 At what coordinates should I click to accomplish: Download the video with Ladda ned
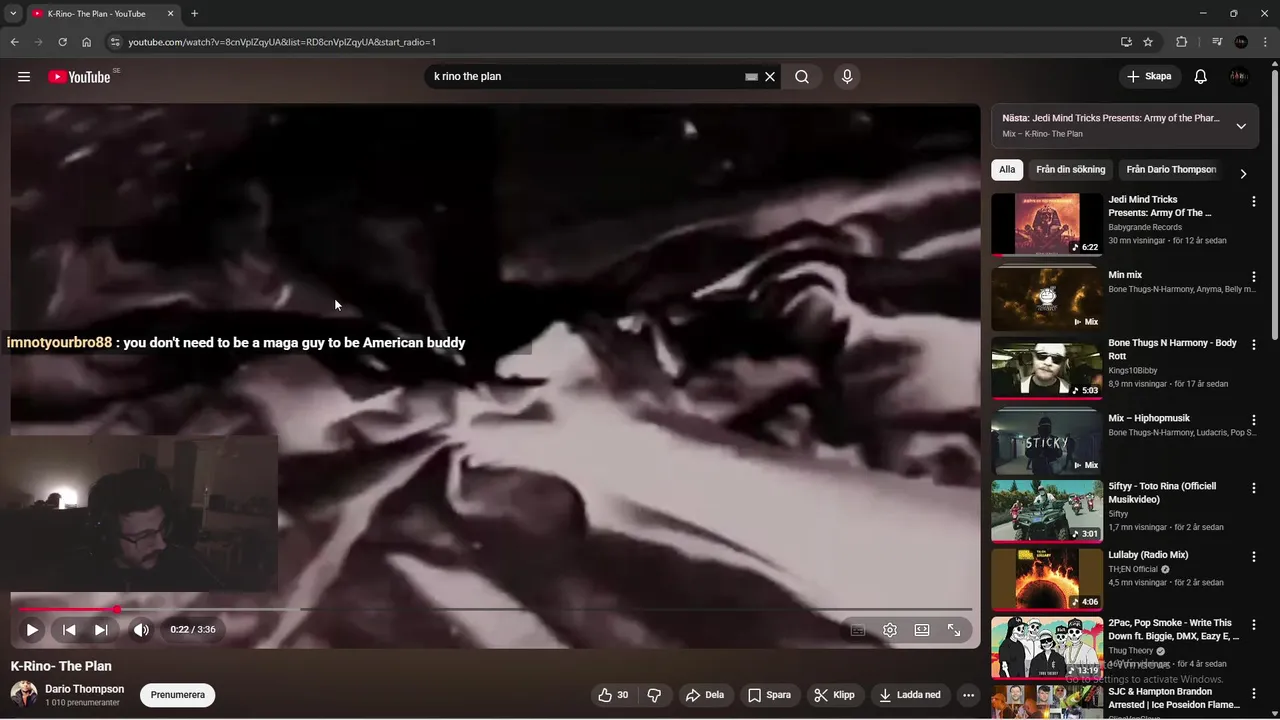pos(910,695)
